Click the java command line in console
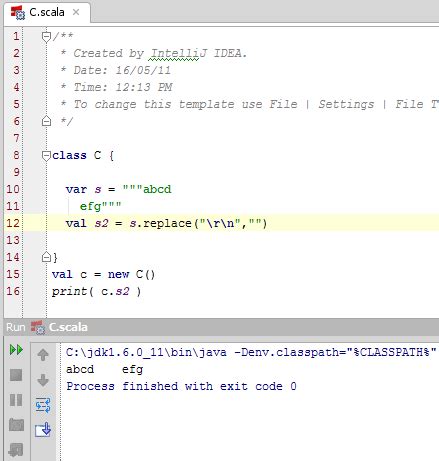Image resolution: width=439 pixels, height=461 pixels. coord(251,352)
